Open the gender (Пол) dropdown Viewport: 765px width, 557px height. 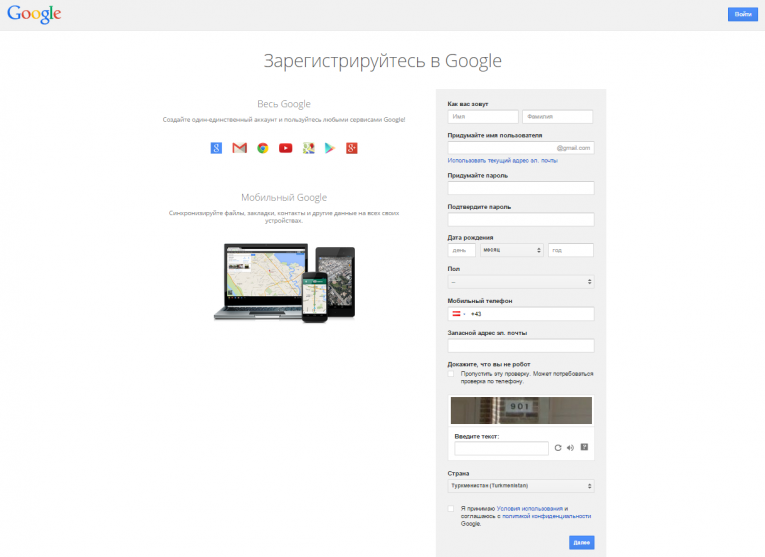[521, 281]
